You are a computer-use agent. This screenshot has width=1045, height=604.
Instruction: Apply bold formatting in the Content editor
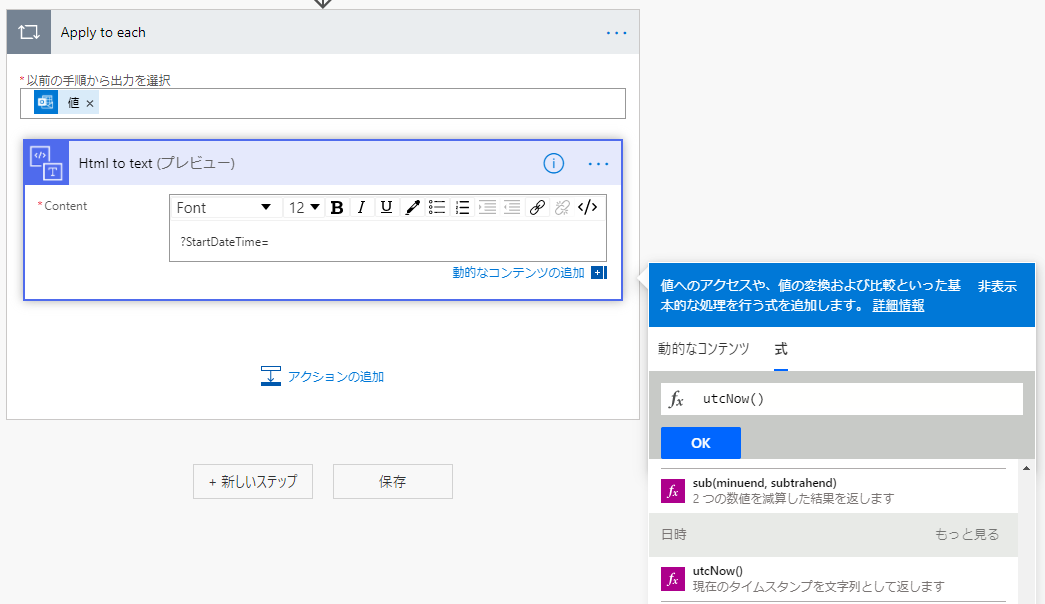pos(337,207)
